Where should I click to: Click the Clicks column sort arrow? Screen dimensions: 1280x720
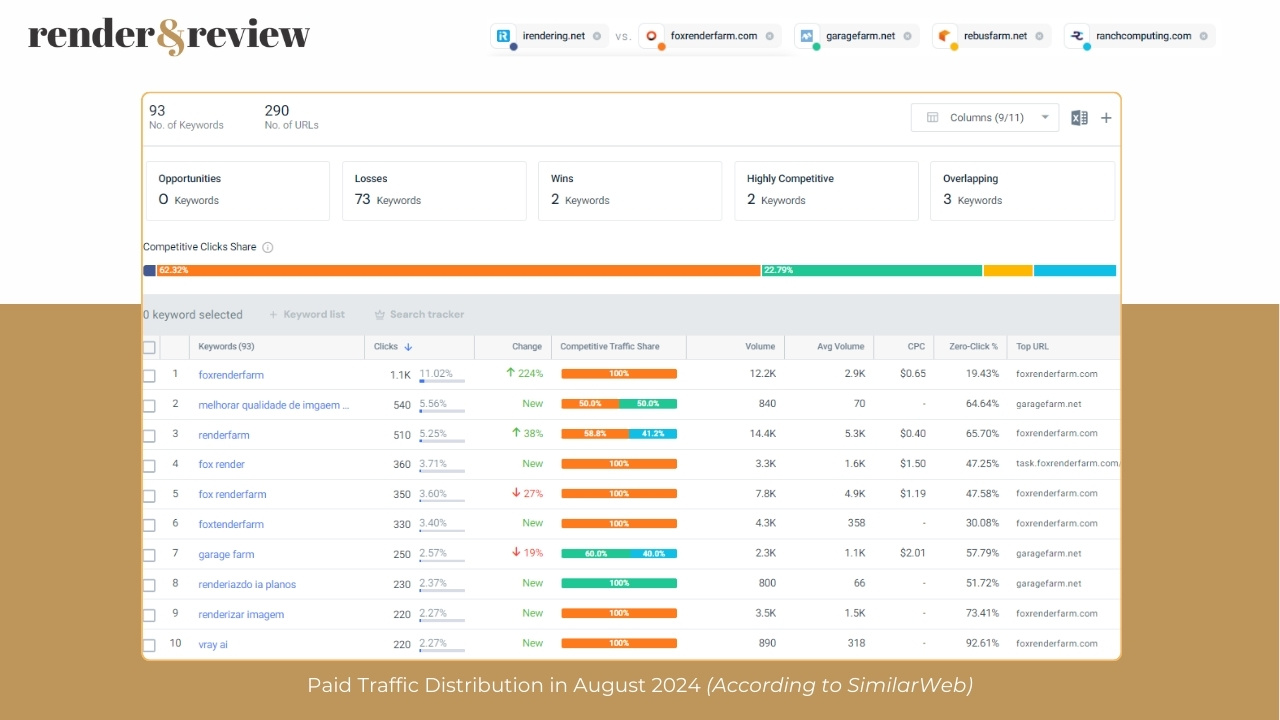point(408,347)
